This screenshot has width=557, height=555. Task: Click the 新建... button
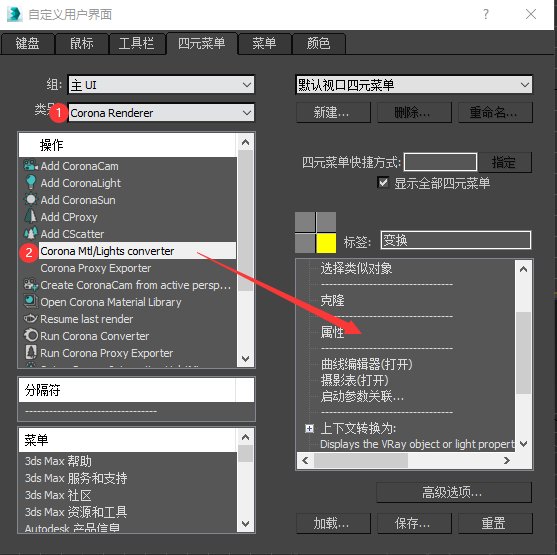point(333,113)
